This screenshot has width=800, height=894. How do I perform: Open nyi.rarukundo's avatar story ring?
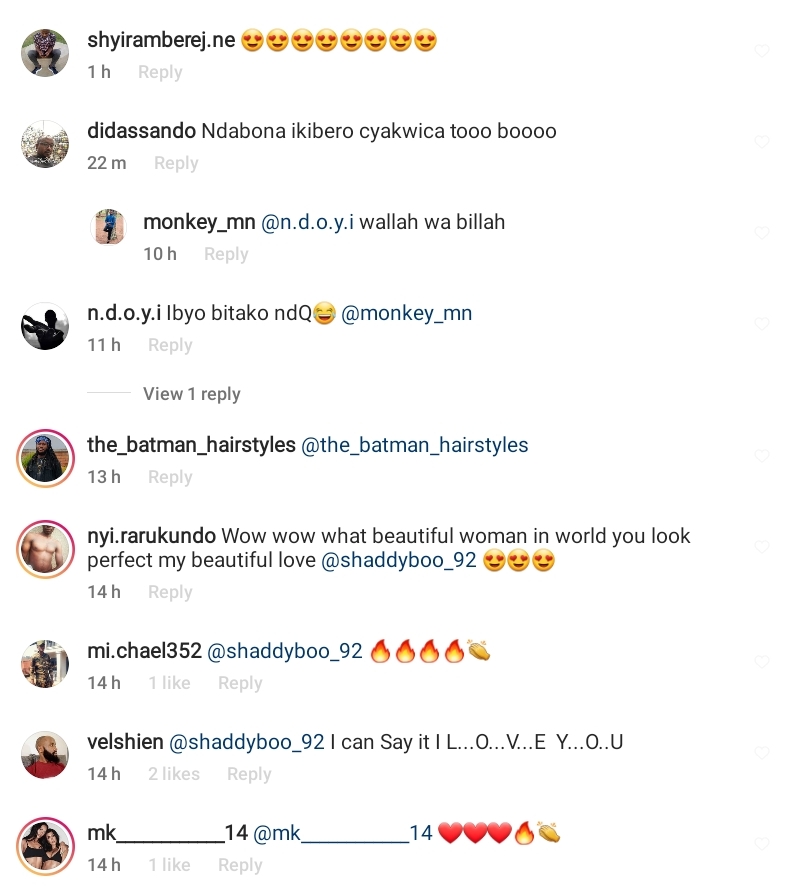click(x=46, y=550)
